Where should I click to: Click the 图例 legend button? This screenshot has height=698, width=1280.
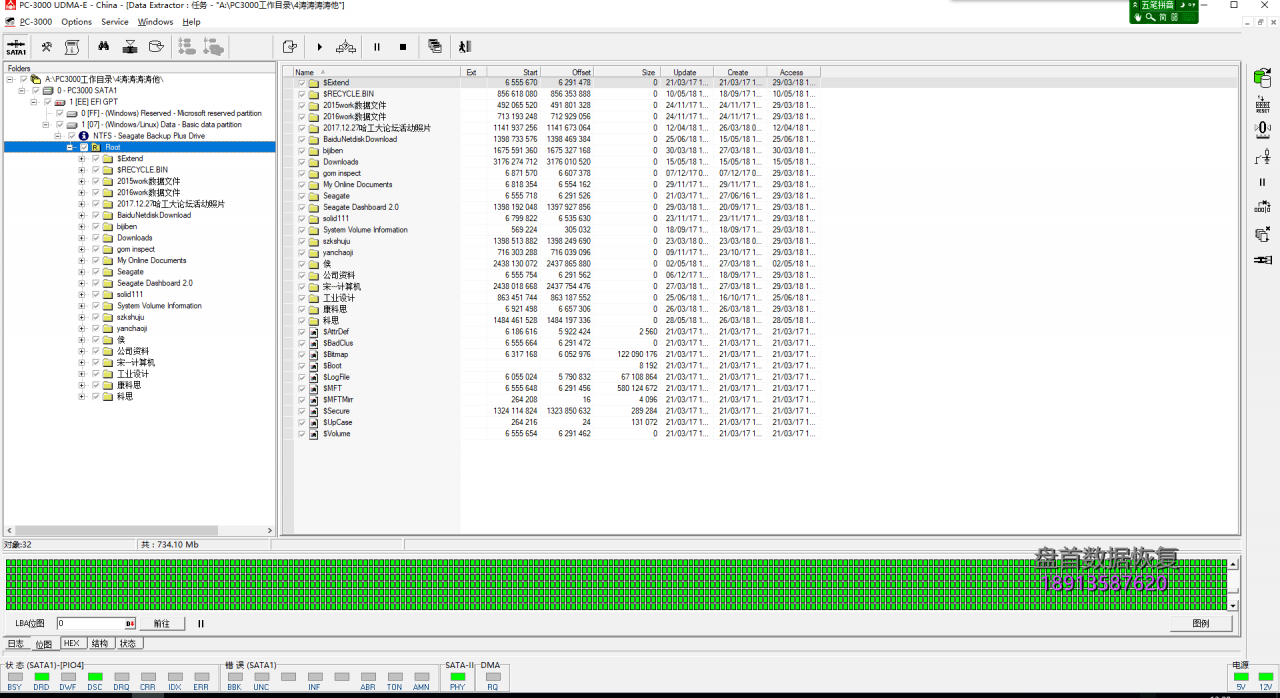tap(1200, 624)
